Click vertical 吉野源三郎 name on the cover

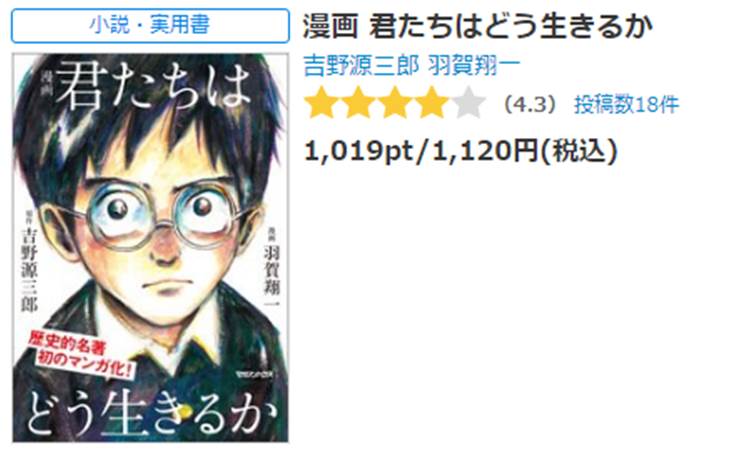[x=29, y=269]
